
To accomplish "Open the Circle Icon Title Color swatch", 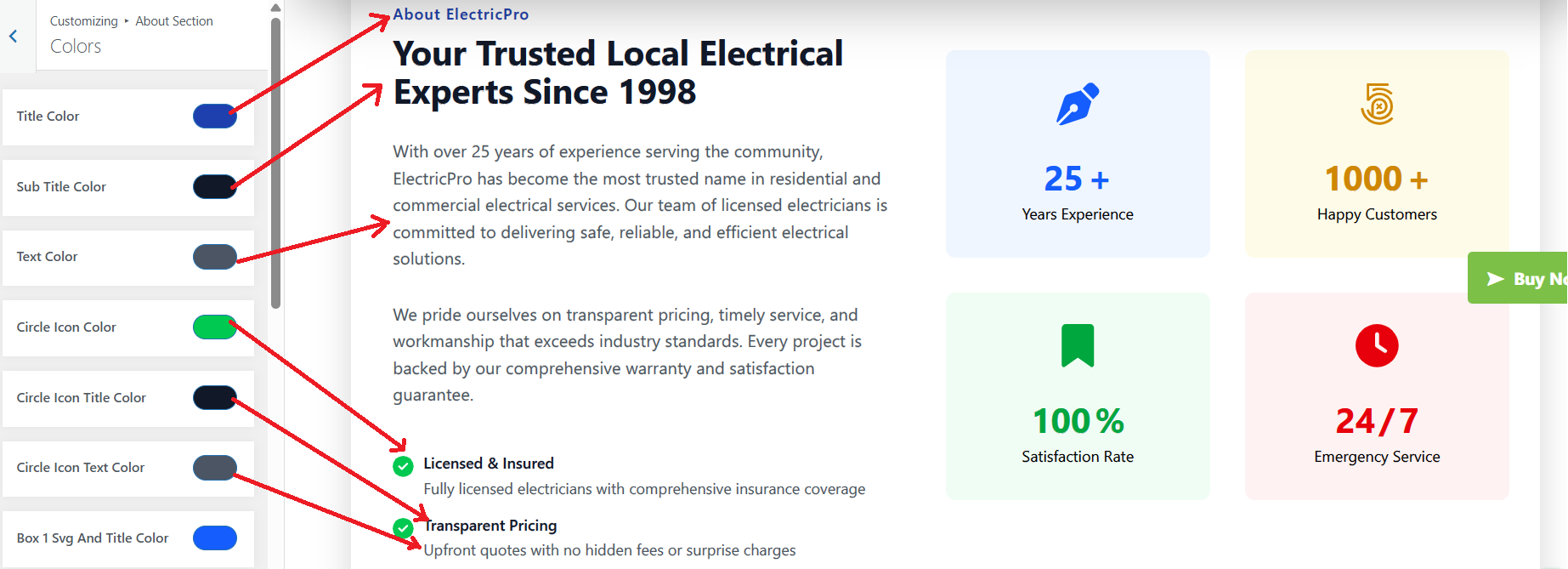I will point(214,397).
